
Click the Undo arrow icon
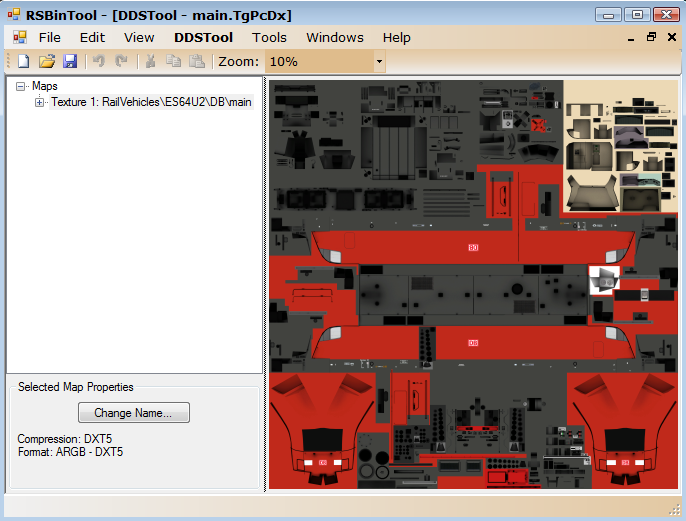(99, 62)
